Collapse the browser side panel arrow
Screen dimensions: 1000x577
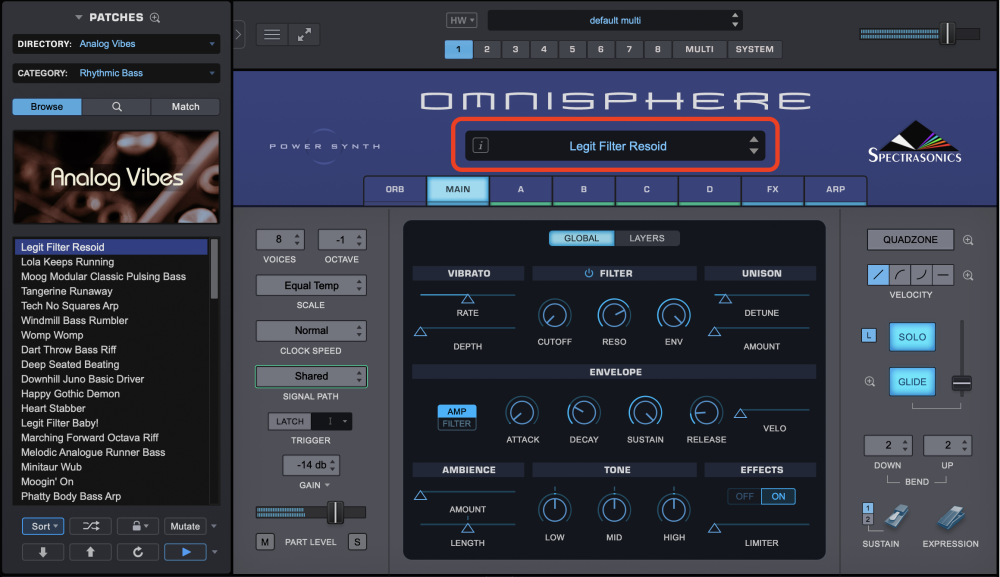(x=239, y=34)
